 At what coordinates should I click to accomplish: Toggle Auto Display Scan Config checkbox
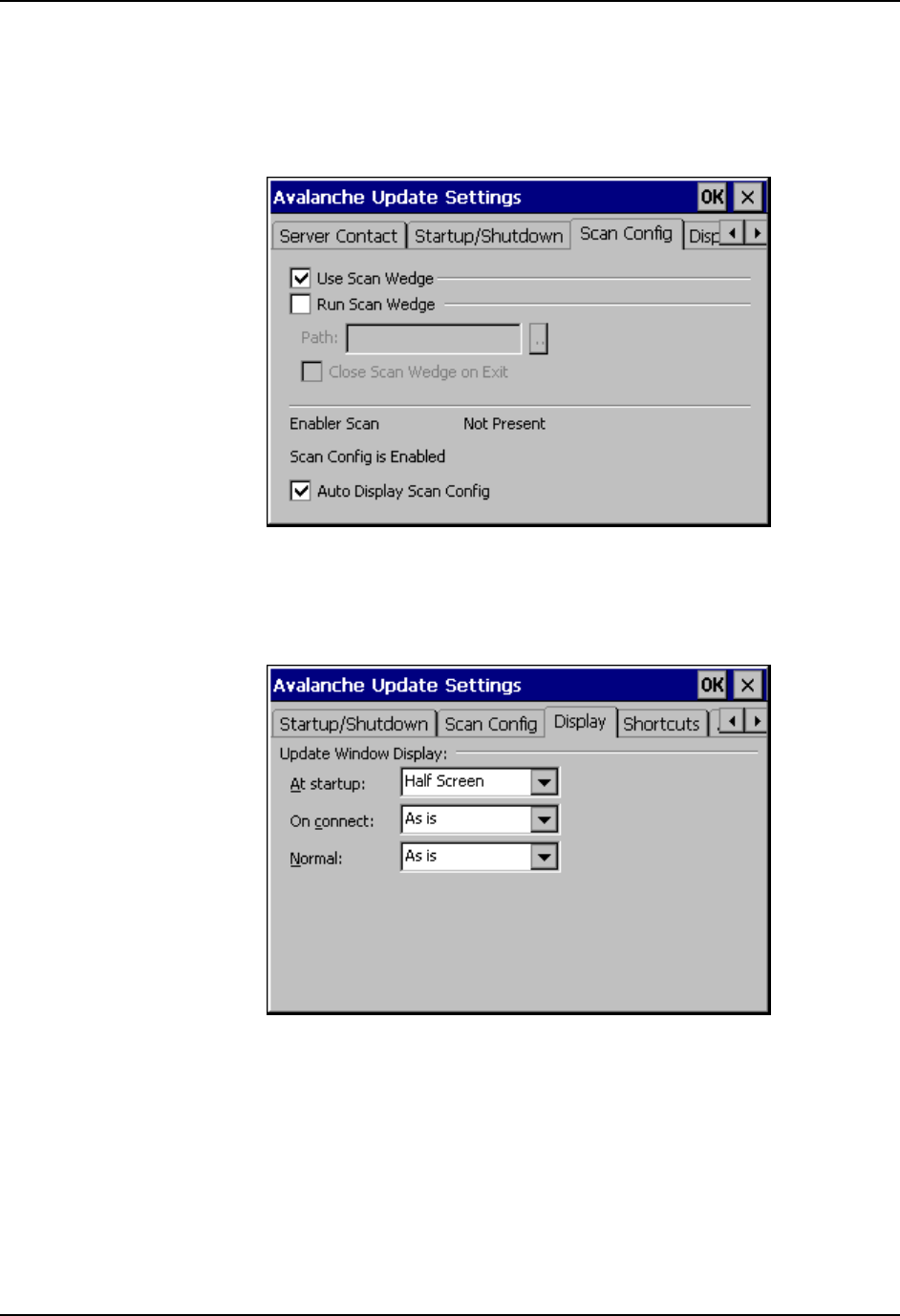(301, 491)
